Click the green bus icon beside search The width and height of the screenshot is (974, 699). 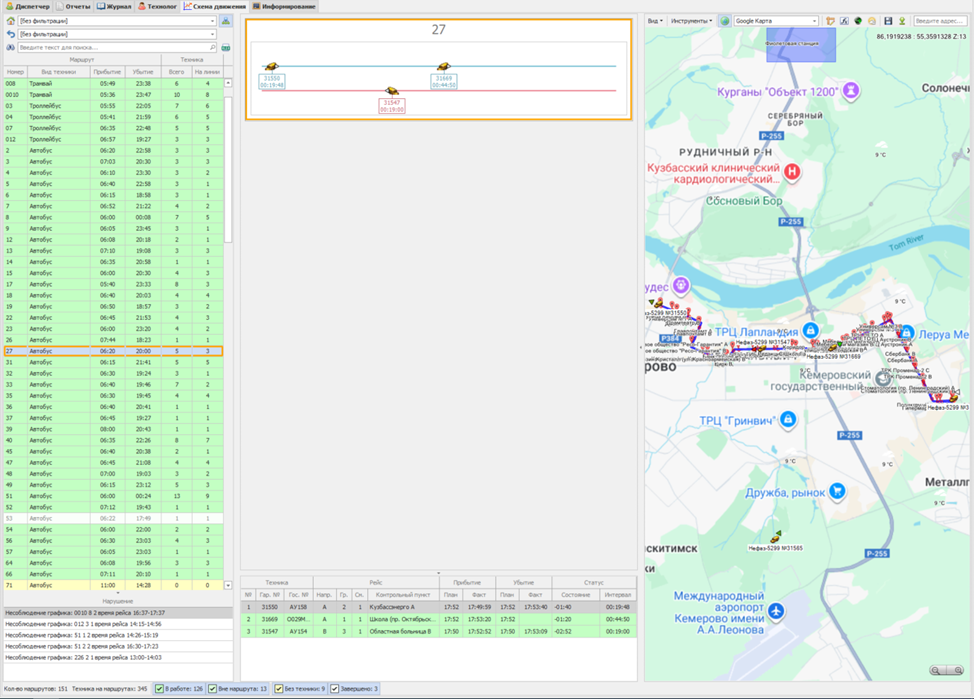[x=226, y=47]
